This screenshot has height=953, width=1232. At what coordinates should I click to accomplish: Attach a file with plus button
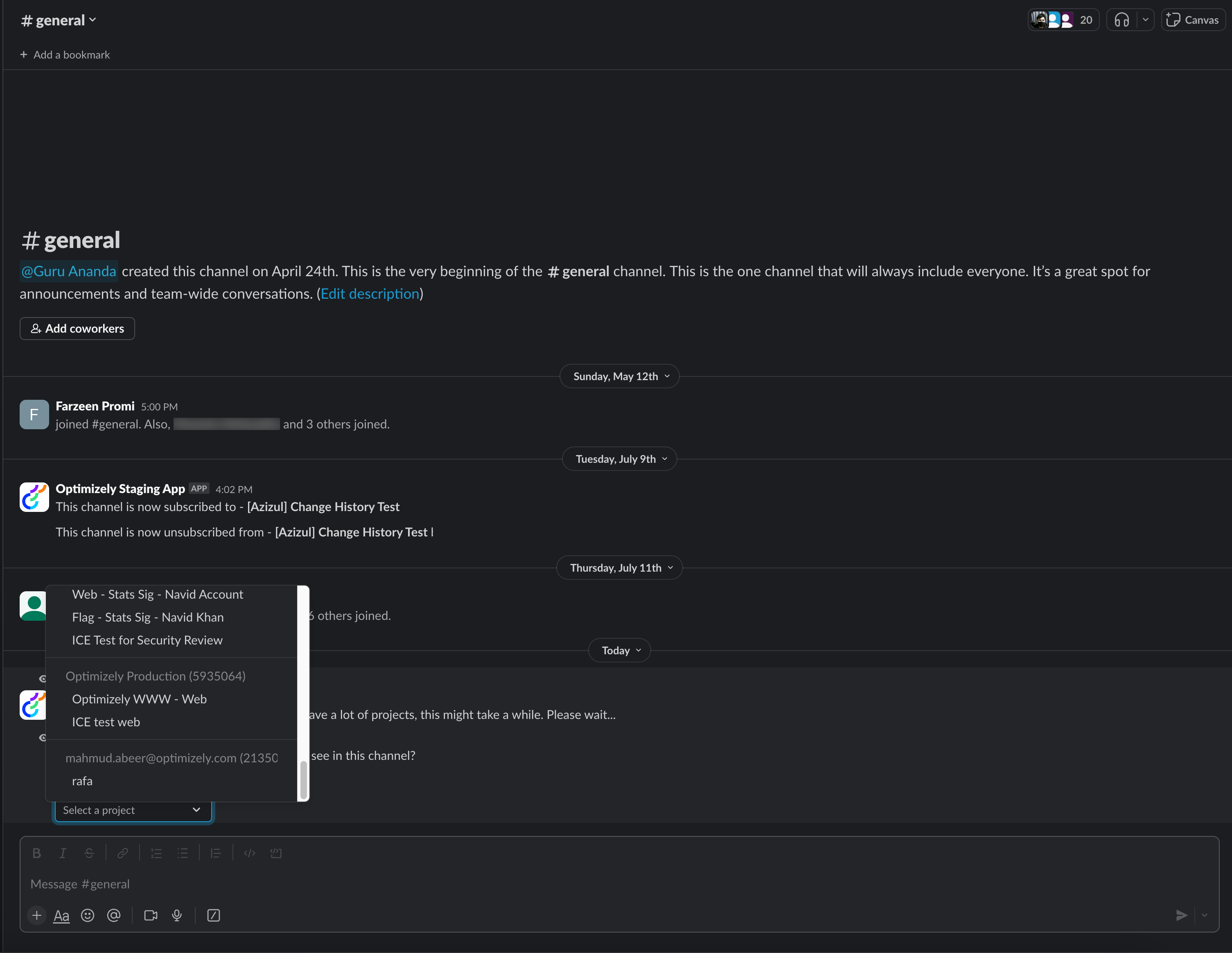[x=37, y=915]
